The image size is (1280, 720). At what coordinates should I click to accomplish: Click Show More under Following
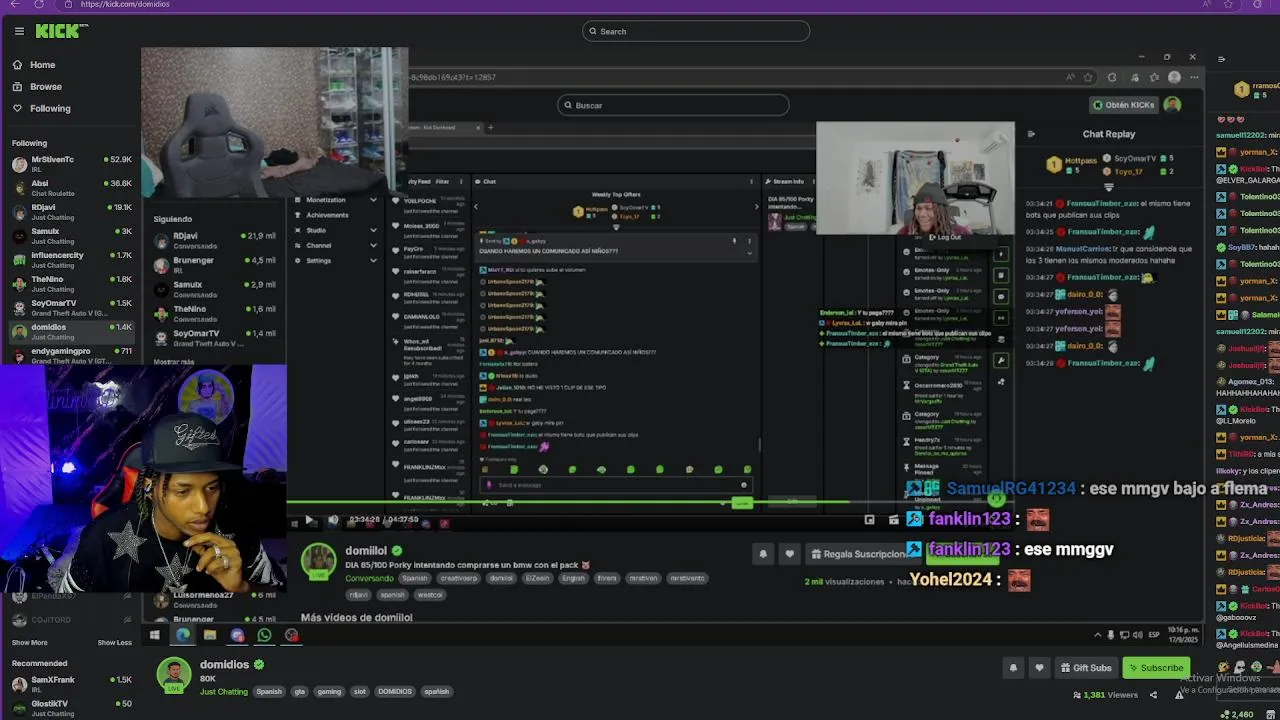click(x=30, y=642)
